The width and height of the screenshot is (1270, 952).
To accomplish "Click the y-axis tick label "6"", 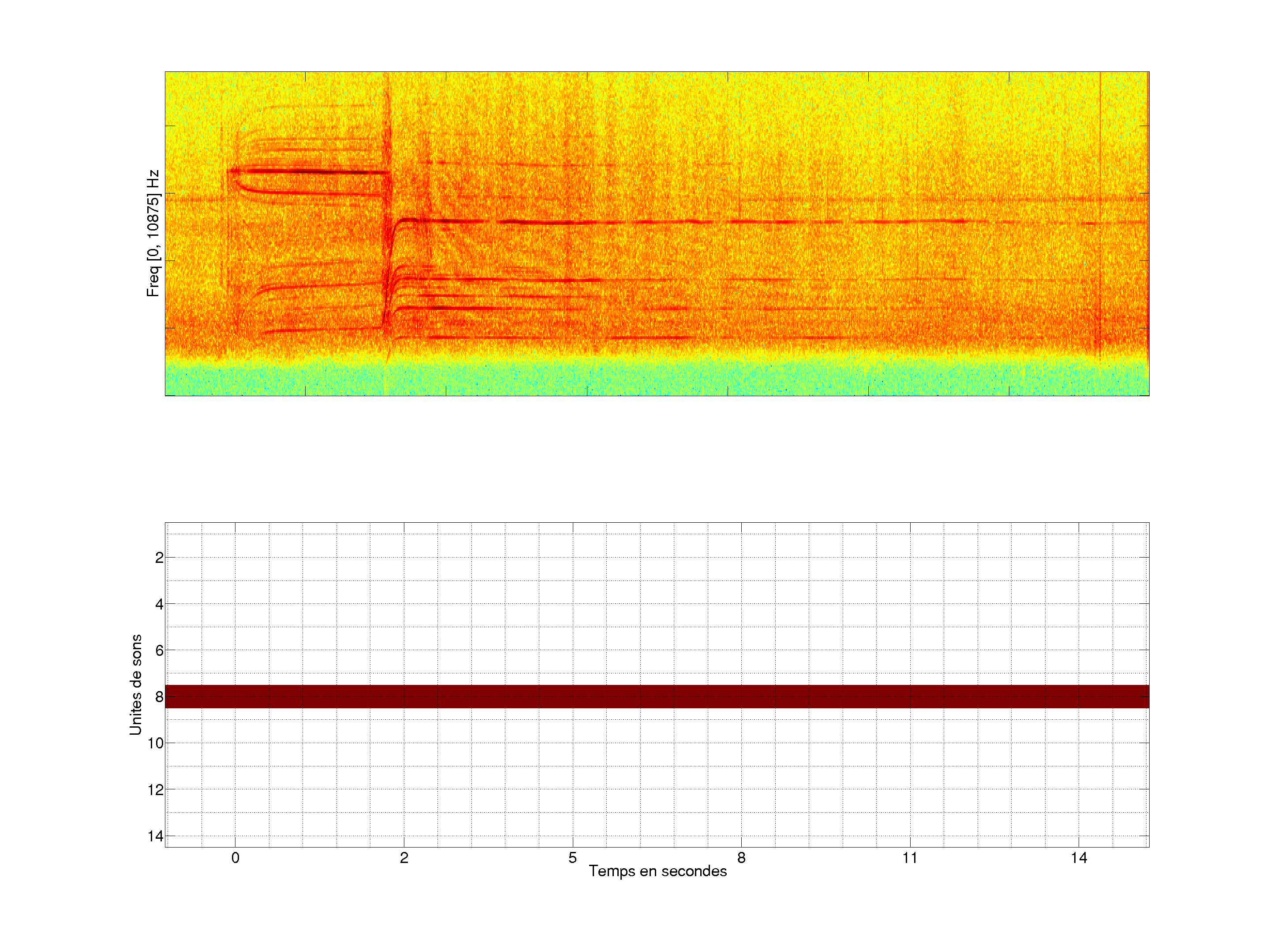I will (x=159, y=650).
